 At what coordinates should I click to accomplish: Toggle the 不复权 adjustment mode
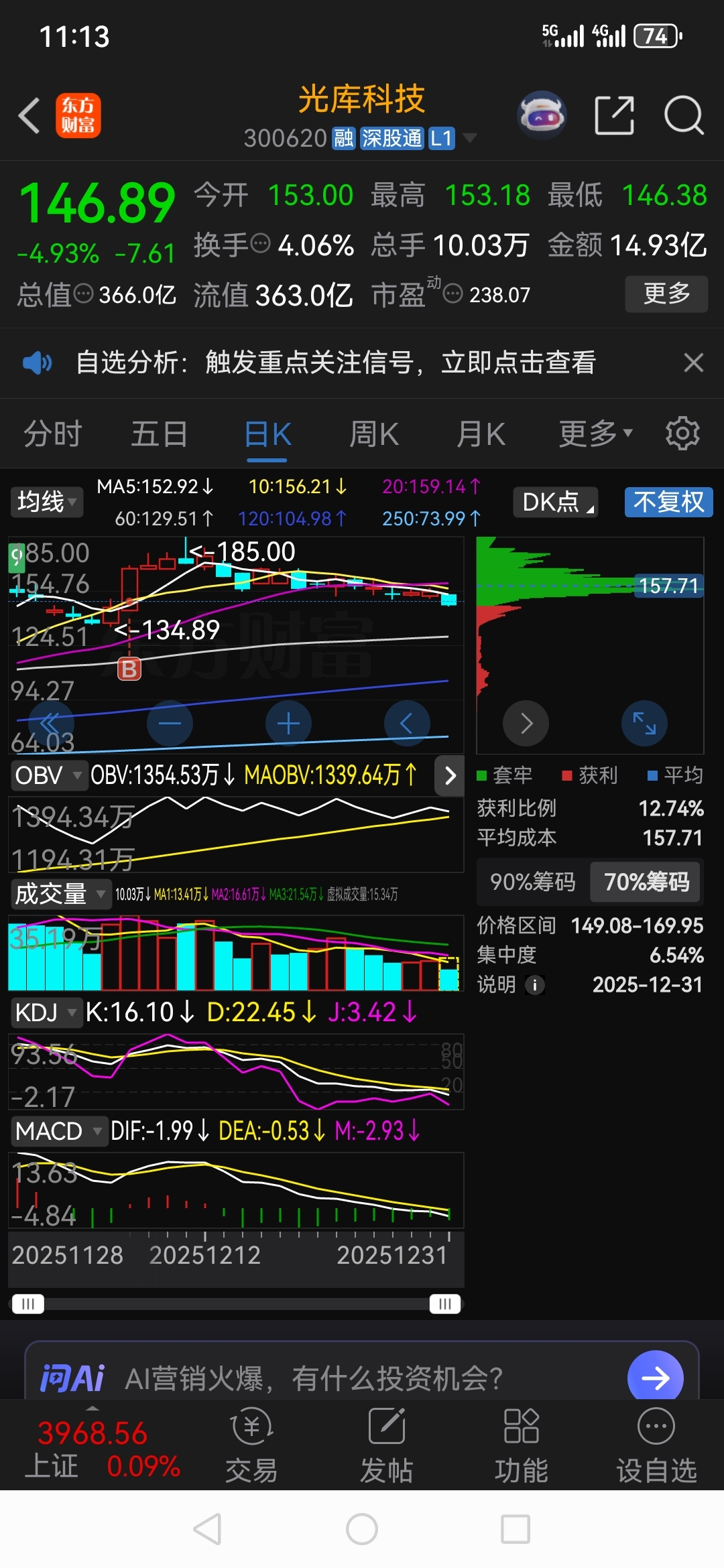click(x=668, y=502)
